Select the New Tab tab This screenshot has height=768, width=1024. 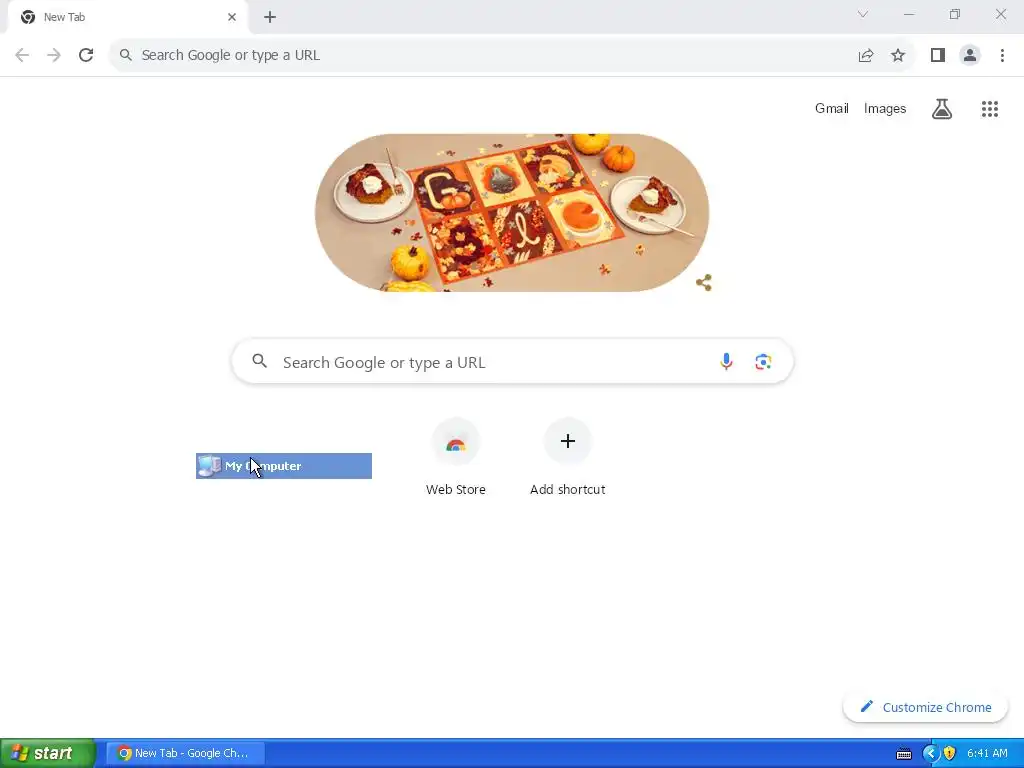click(127, 17)
